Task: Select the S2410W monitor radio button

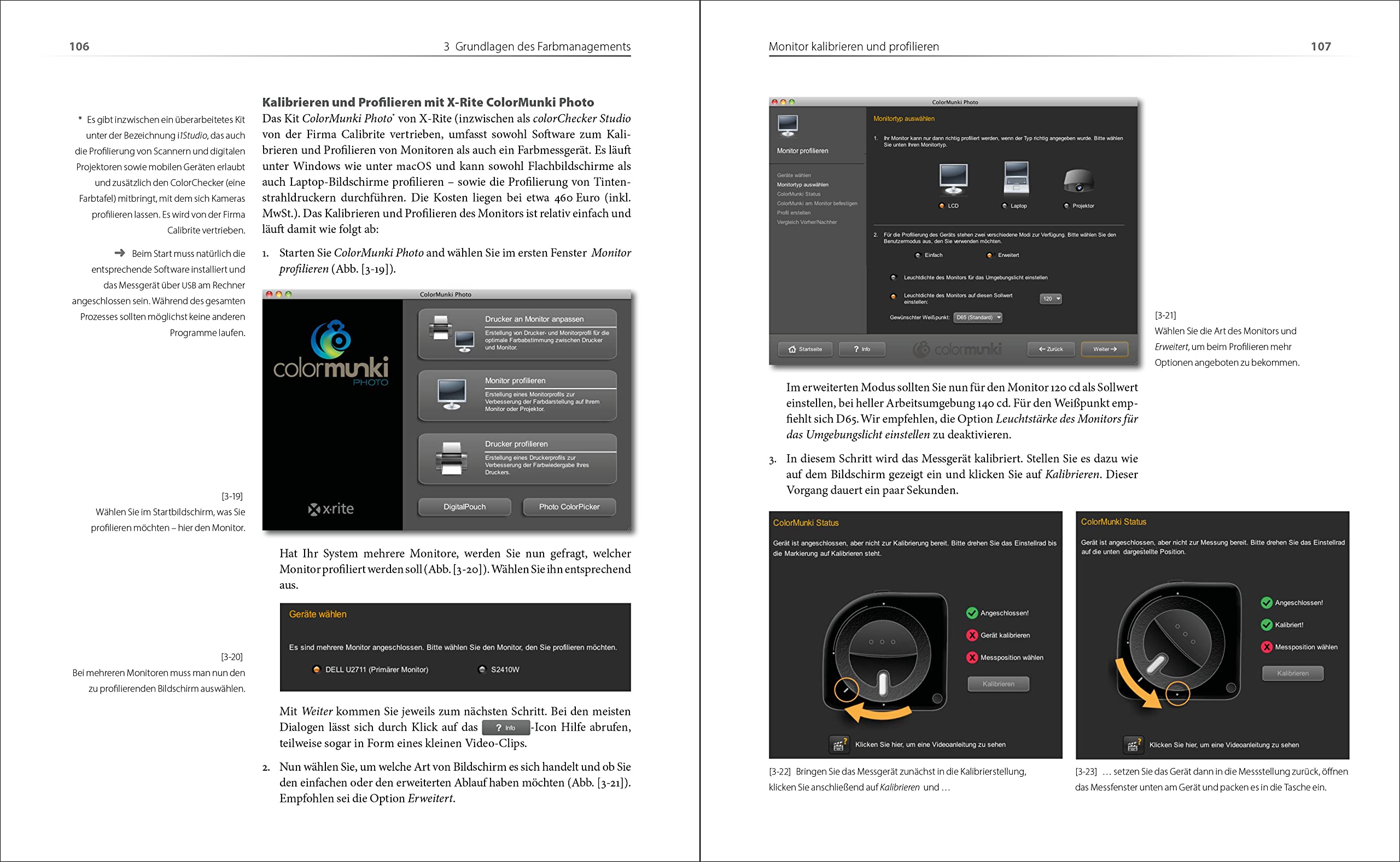Action: pos(482,669)
